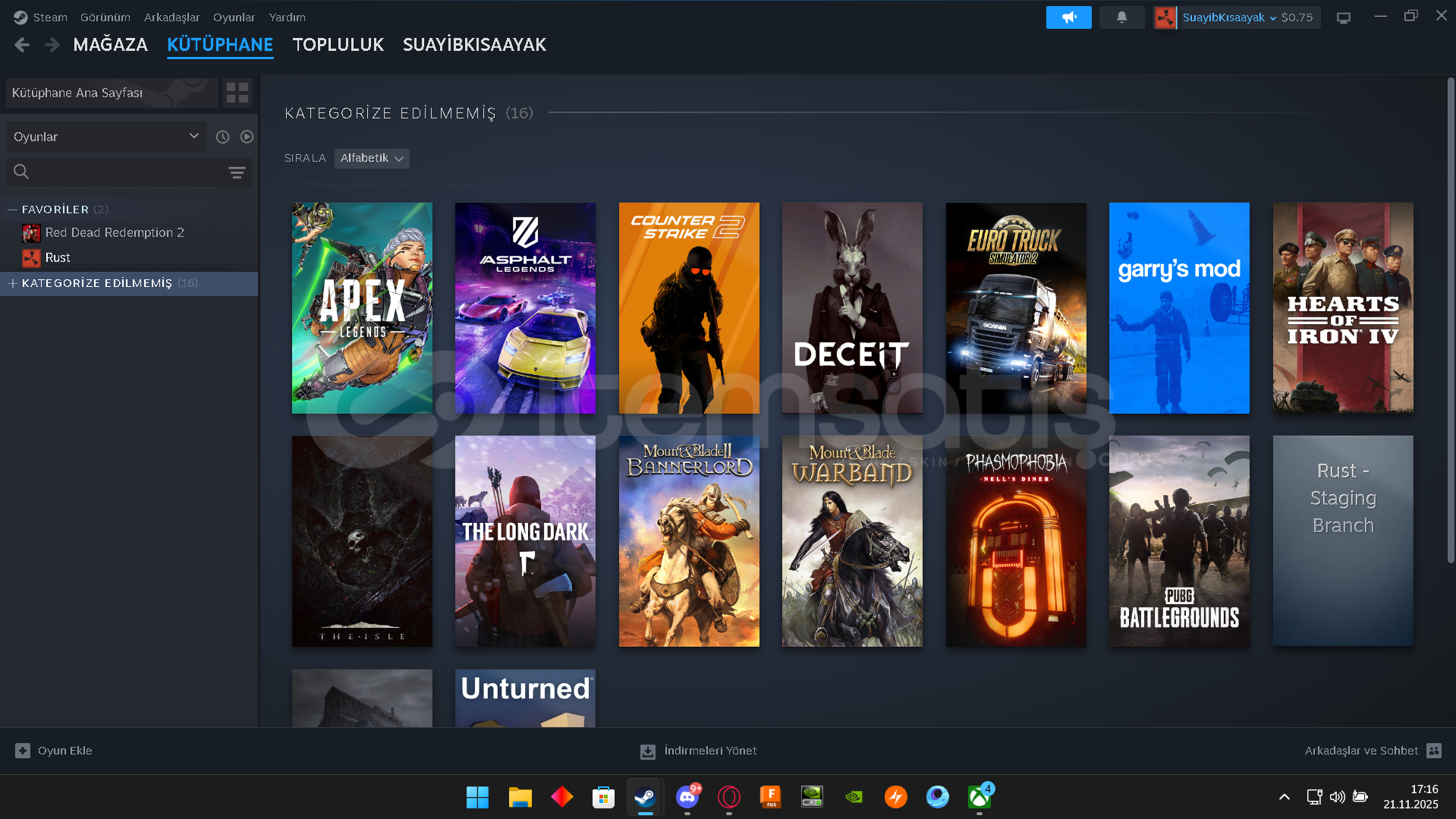The image size is (1456, 819).
Task: Toggle the ready-to-play filter icon
Action: click(x=247, y=137)
